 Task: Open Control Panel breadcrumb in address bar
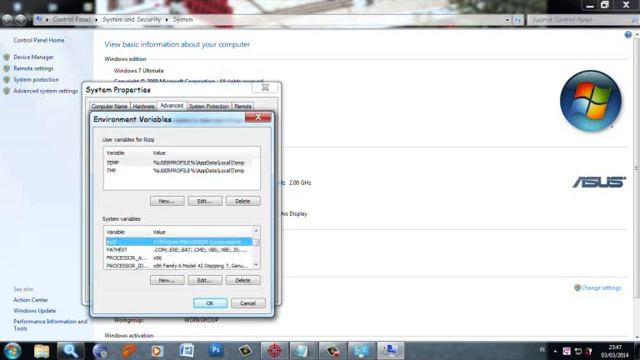coord(71,20)
